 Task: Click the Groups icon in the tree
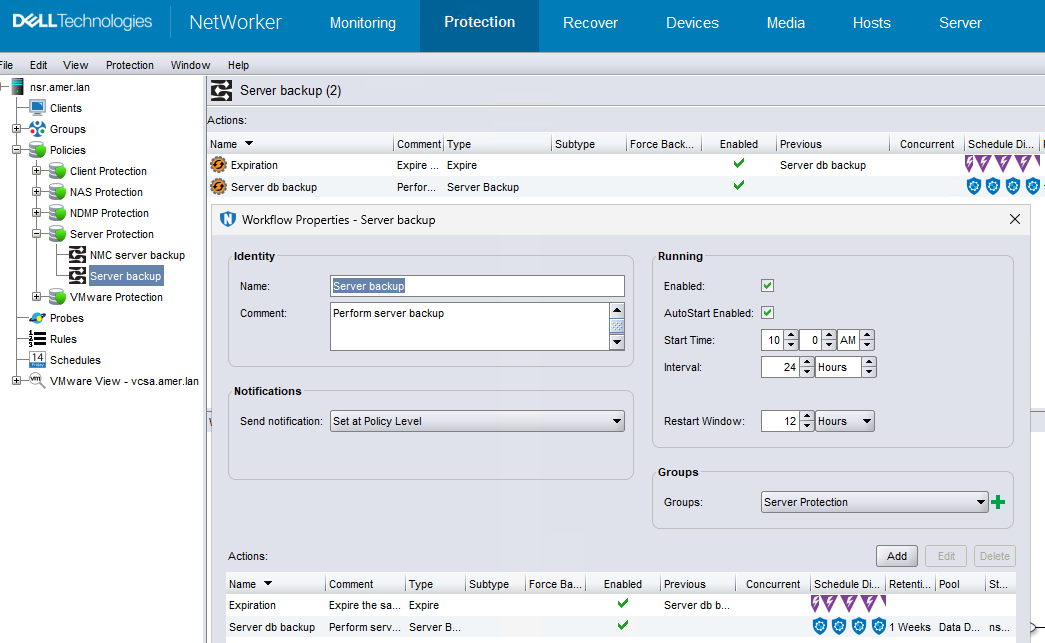[37, 129]
